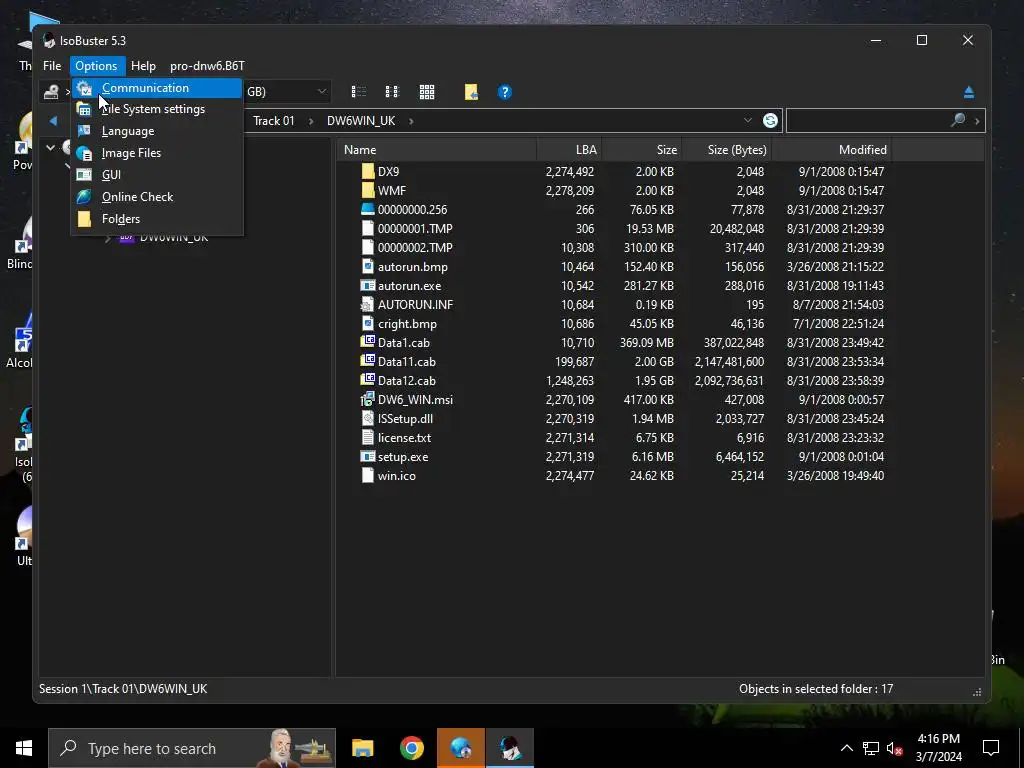The image size is (1024, 768).
Task: Open Windows Start menu
Action: pyautogui.click(x=24, y=748)
